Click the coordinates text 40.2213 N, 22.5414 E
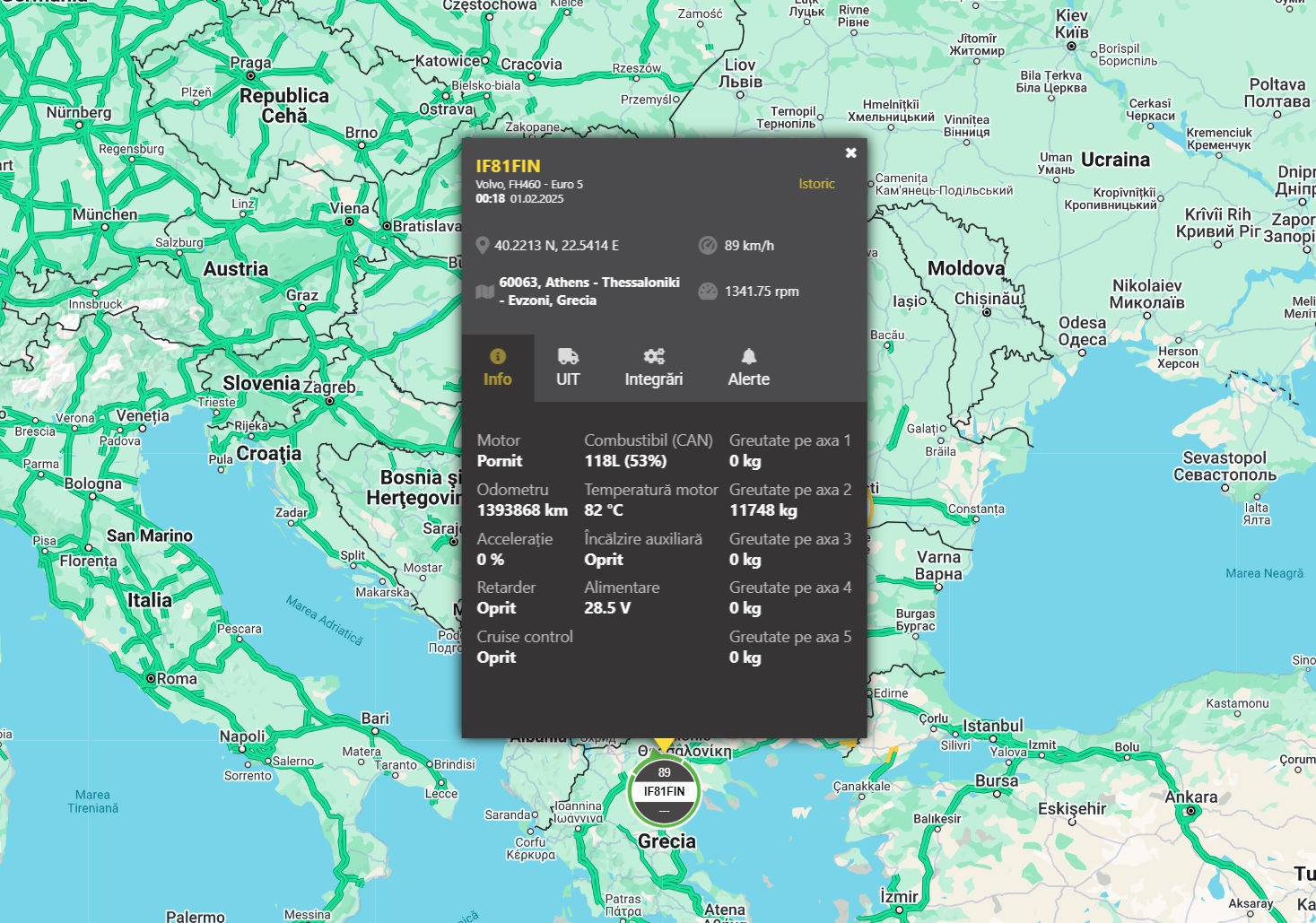1316x923 pixels. tap(556, 246)
